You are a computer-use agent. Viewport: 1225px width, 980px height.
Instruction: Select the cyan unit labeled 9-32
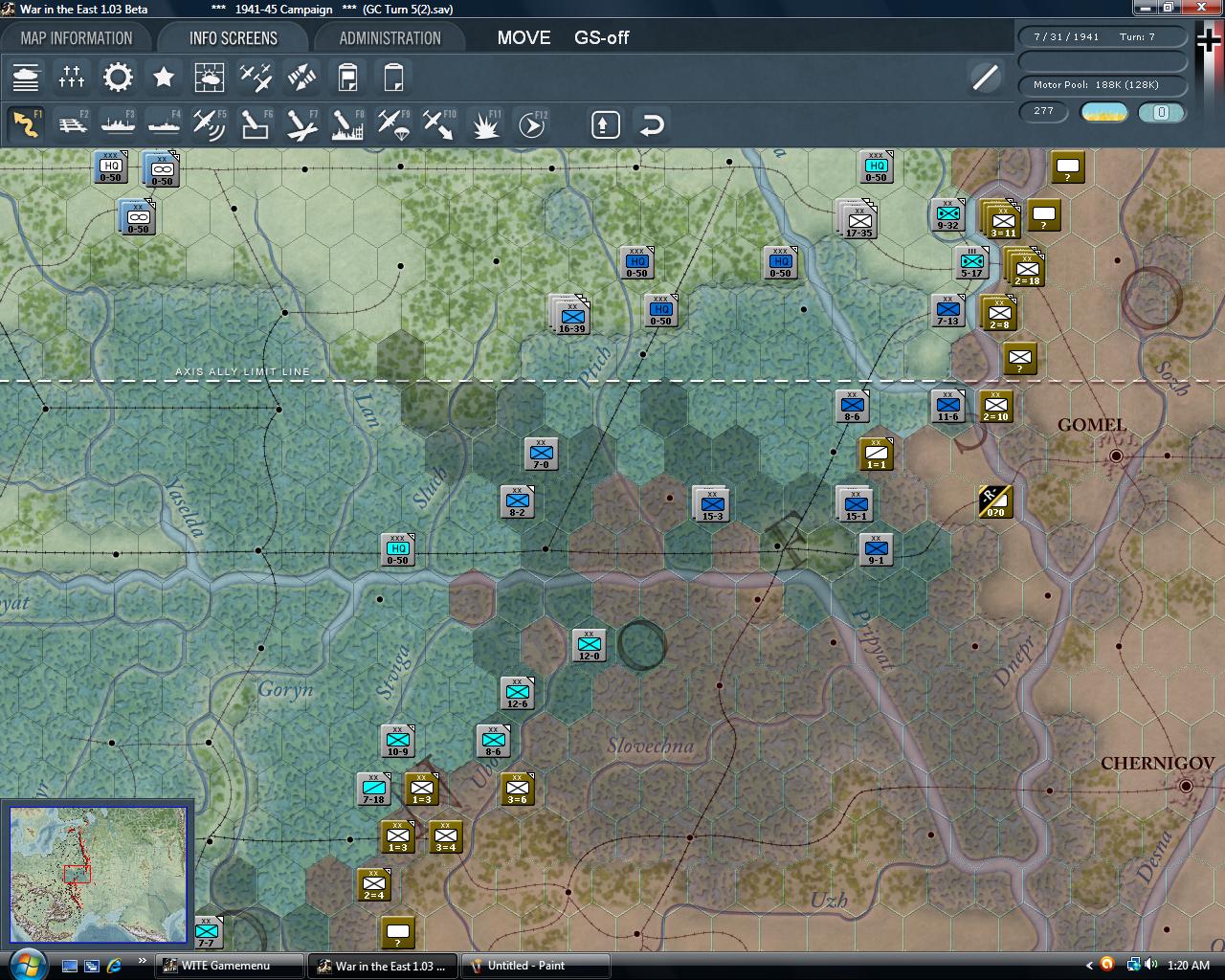pyautogui.click(x=947, y=215)
